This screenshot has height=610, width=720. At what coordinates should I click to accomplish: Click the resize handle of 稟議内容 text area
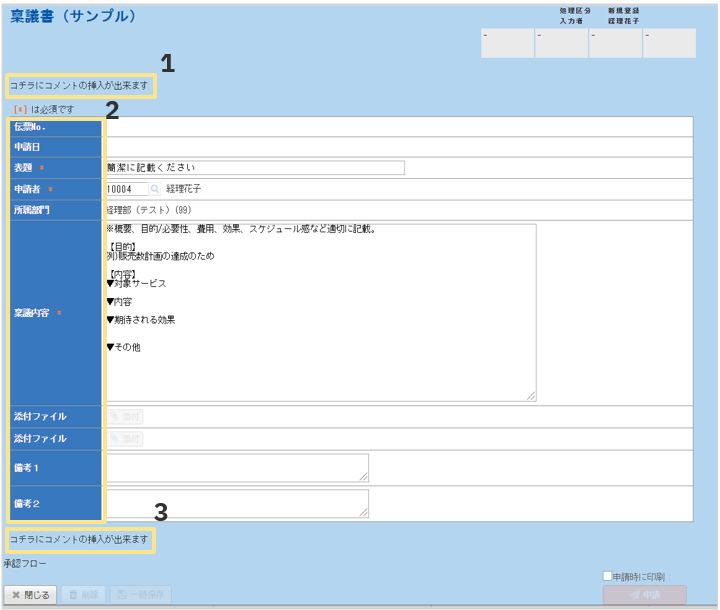531,396
